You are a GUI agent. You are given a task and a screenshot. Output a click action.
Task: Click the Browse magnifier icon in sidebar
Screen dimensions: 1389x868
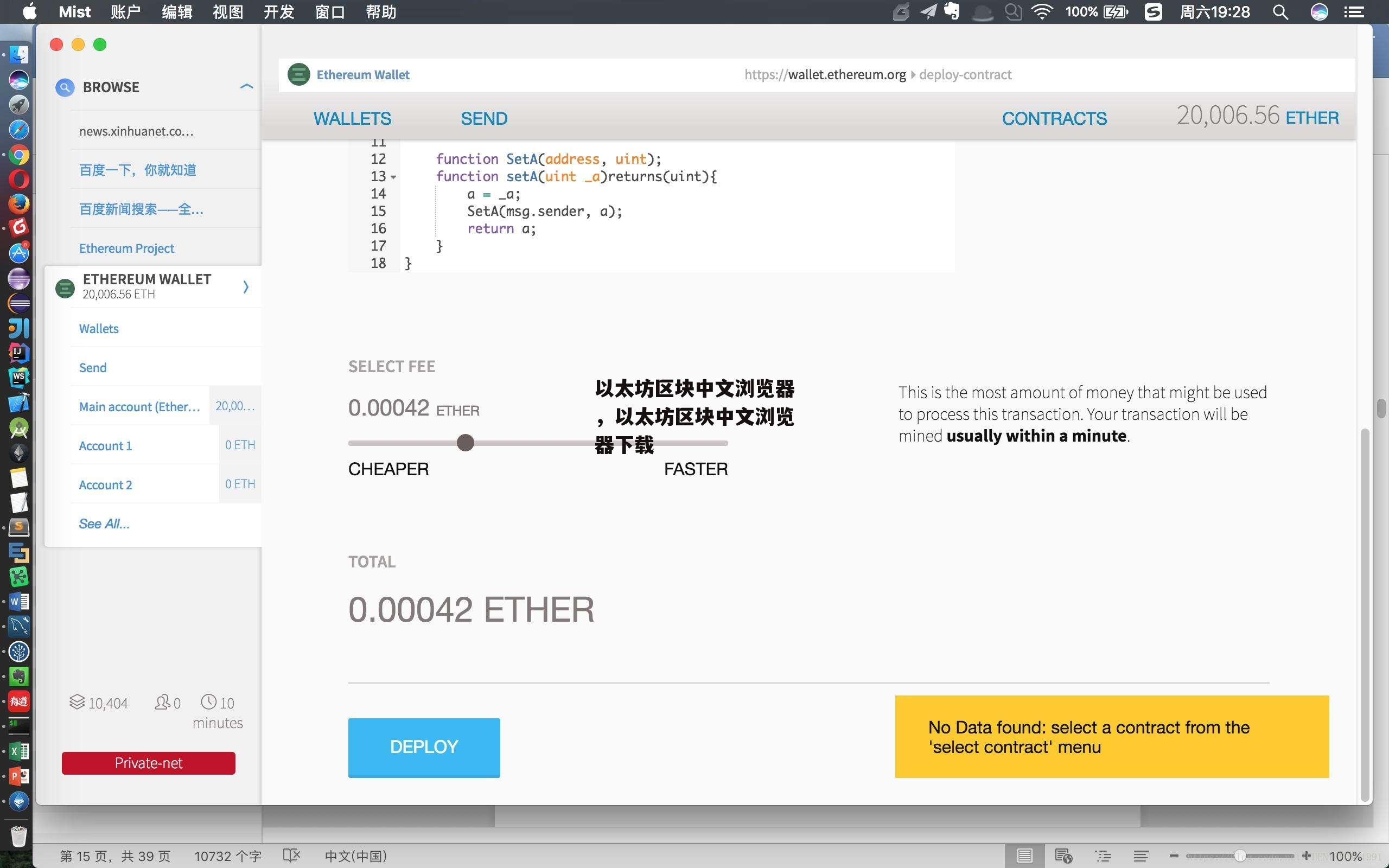[65, 87]
